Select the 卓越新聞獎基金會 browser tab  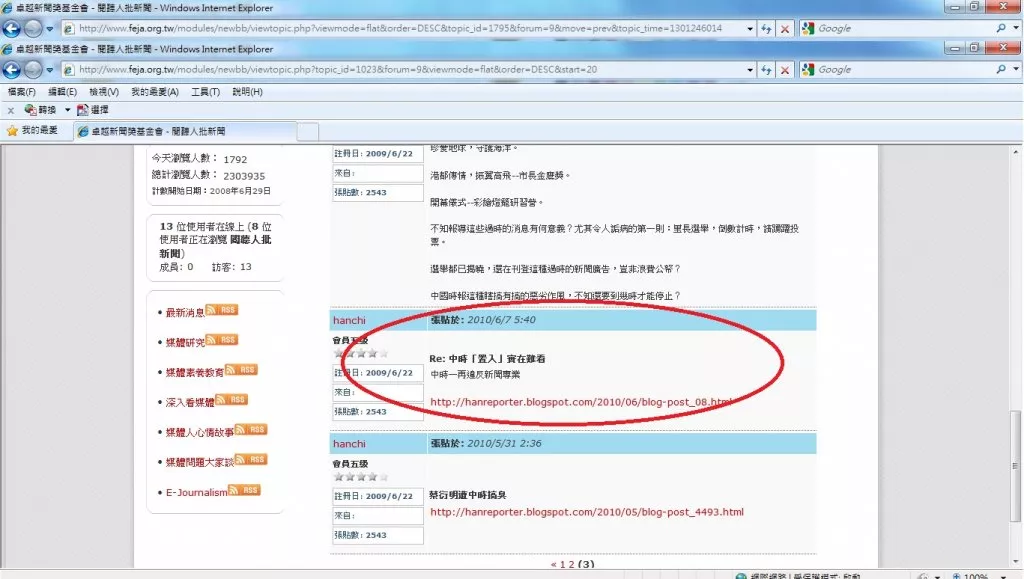click(x=185, y=131)
